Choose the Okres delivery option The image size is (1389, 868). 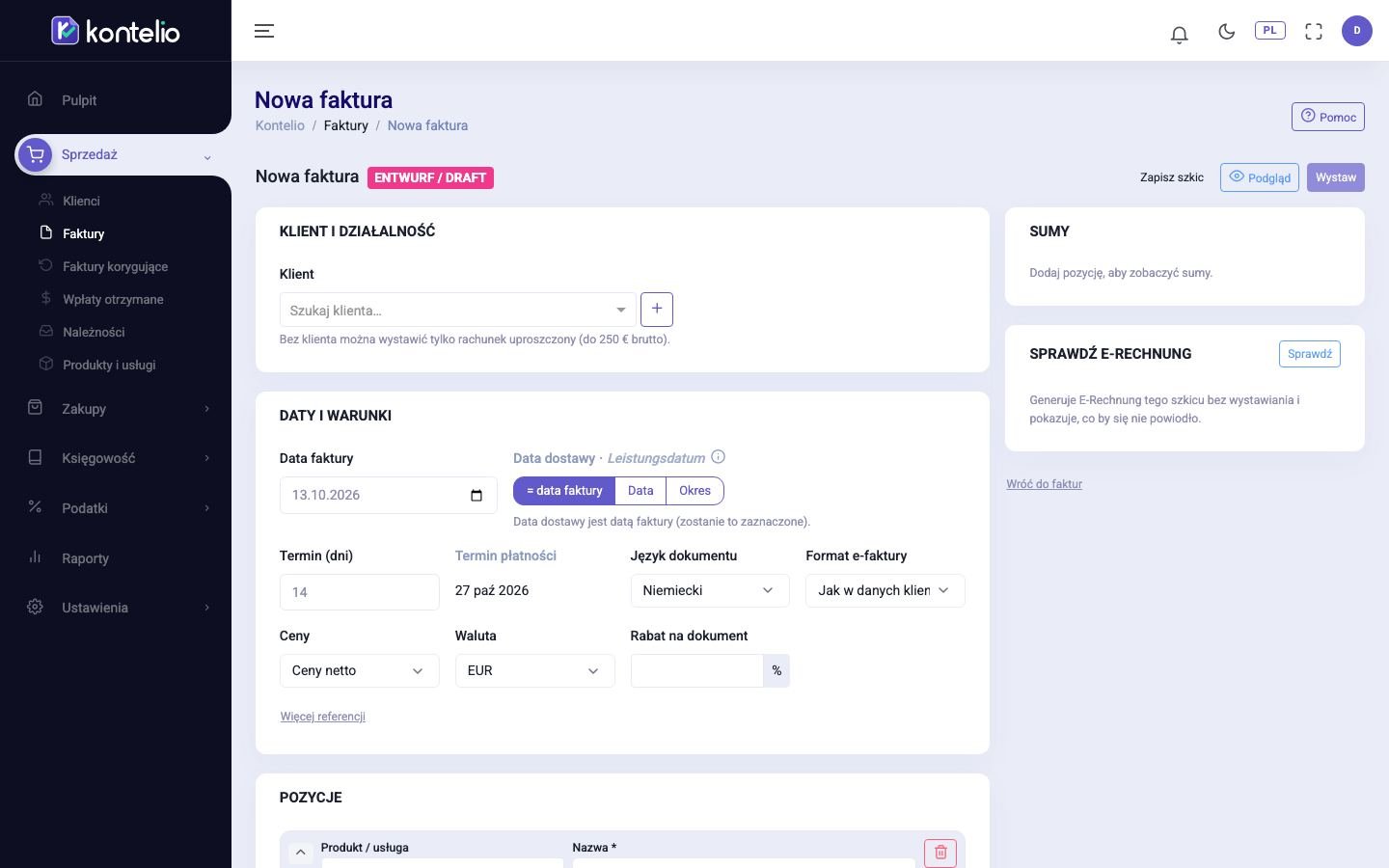(x=694, y=491)
